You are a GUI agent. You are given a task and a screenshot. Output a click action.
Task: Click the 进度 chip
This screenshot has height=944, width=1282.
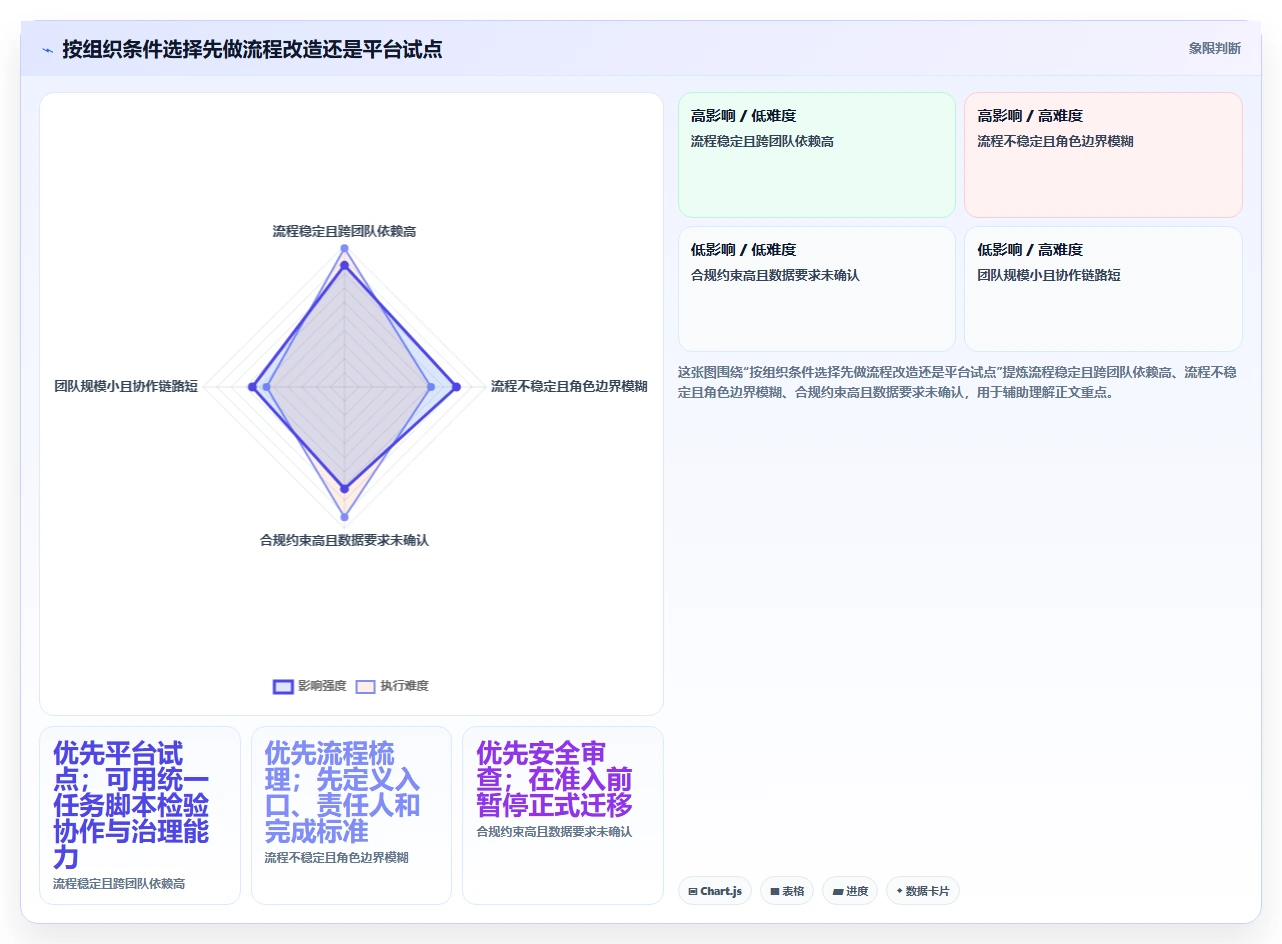[850, 891]
